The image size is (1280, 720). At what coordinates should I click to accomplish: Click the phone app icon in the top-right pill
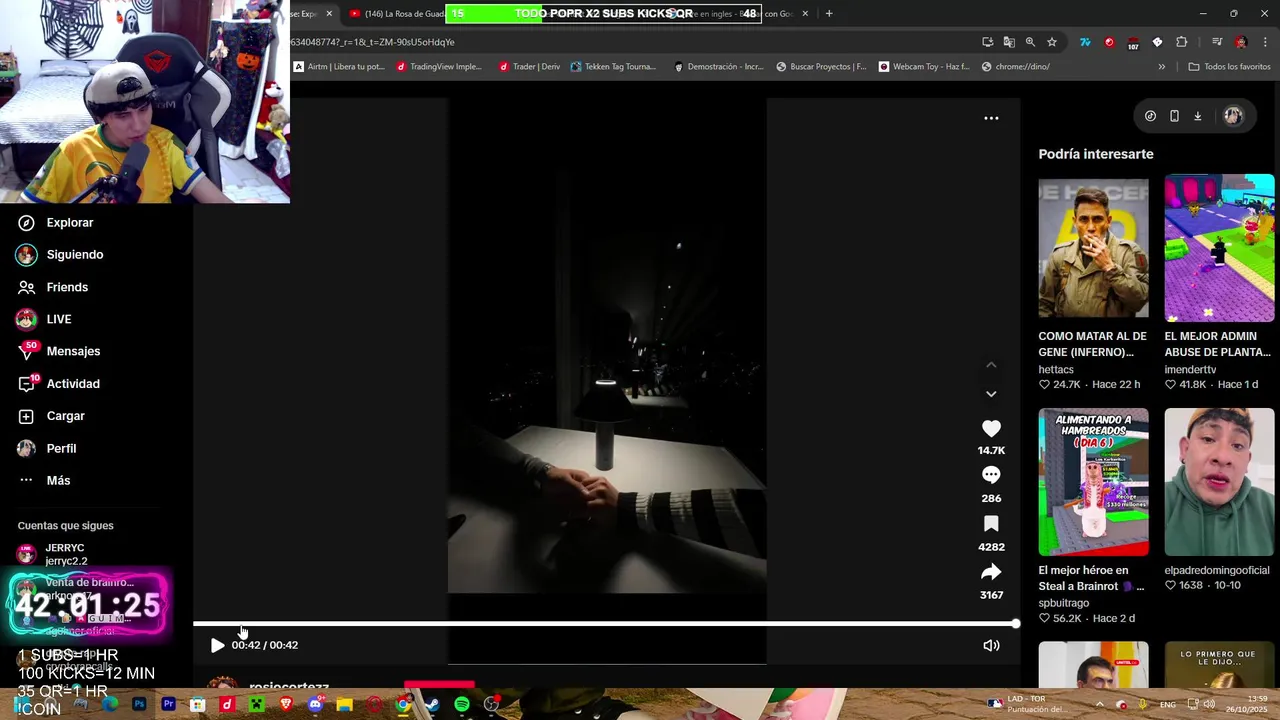click(1174, 116)
